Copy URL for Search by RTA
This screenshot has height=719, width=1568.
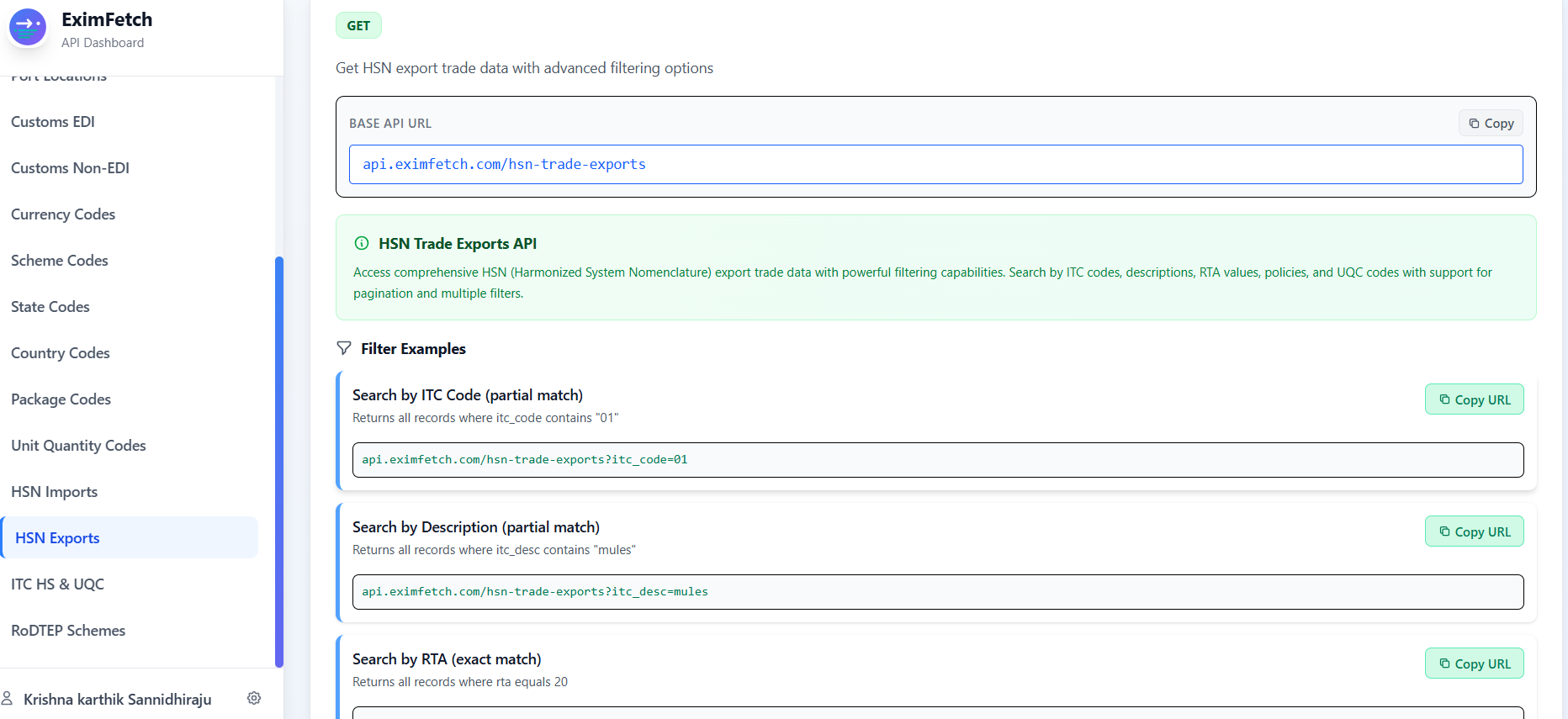[1474, 663]
